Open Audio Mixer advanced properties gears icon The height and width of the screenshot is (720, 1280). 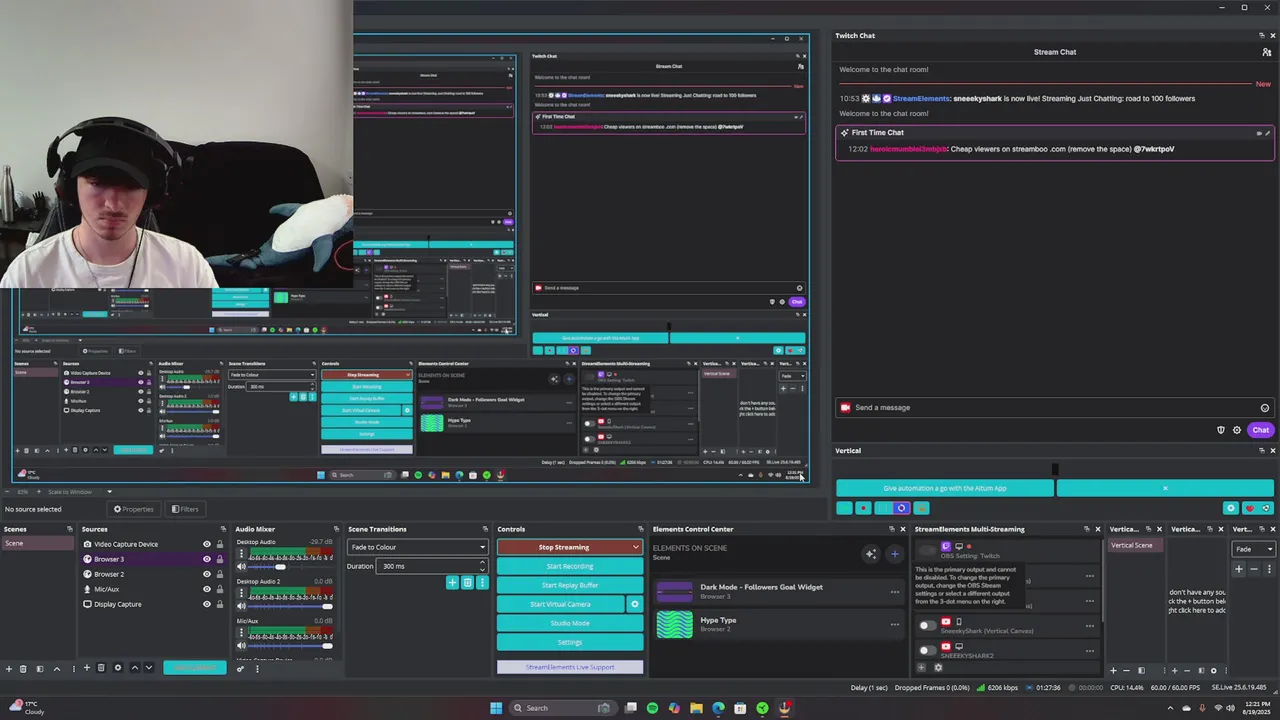(240, 668)
